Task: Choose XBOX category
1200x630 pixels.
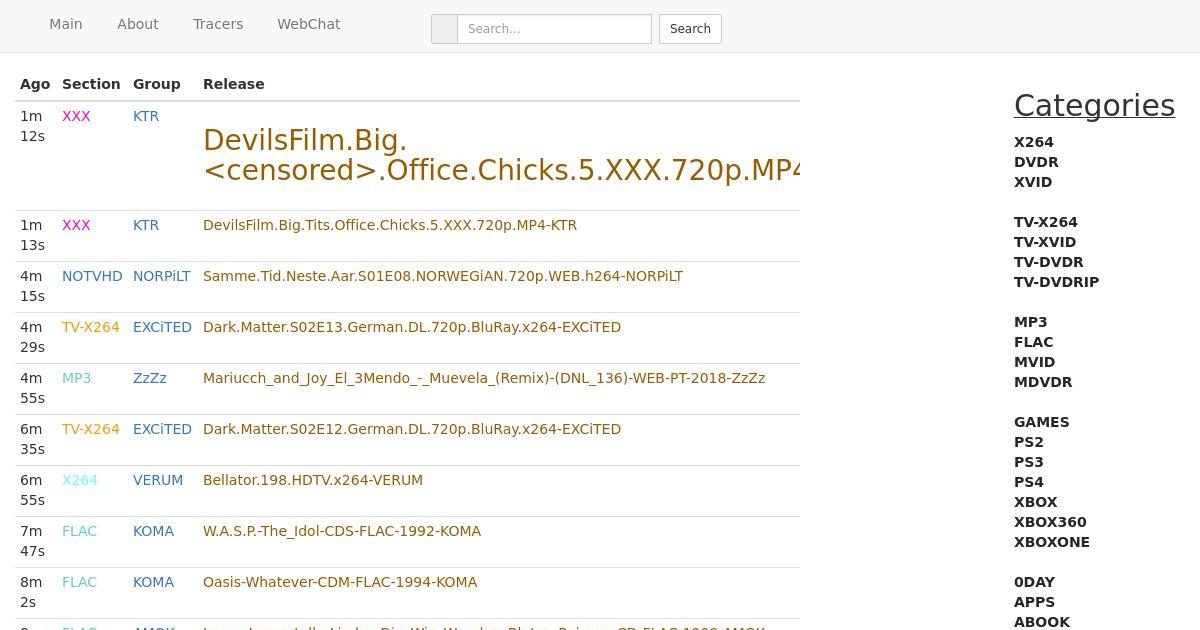Action: click(1036, 502)
